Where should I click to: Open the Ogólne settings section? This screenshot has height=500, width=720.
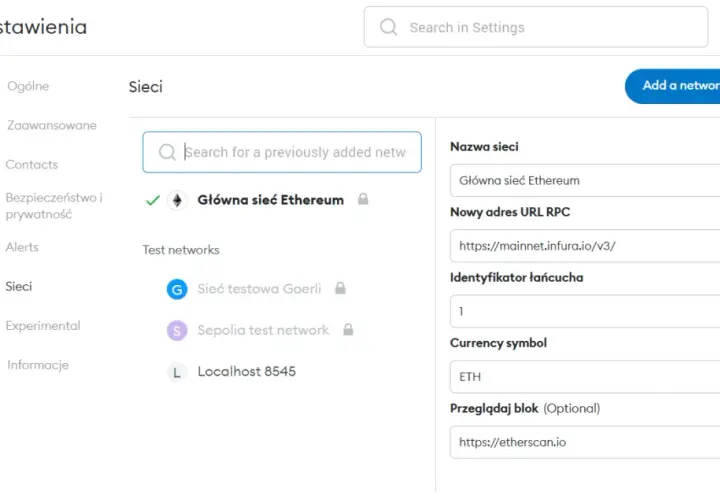tap(28, 86)
